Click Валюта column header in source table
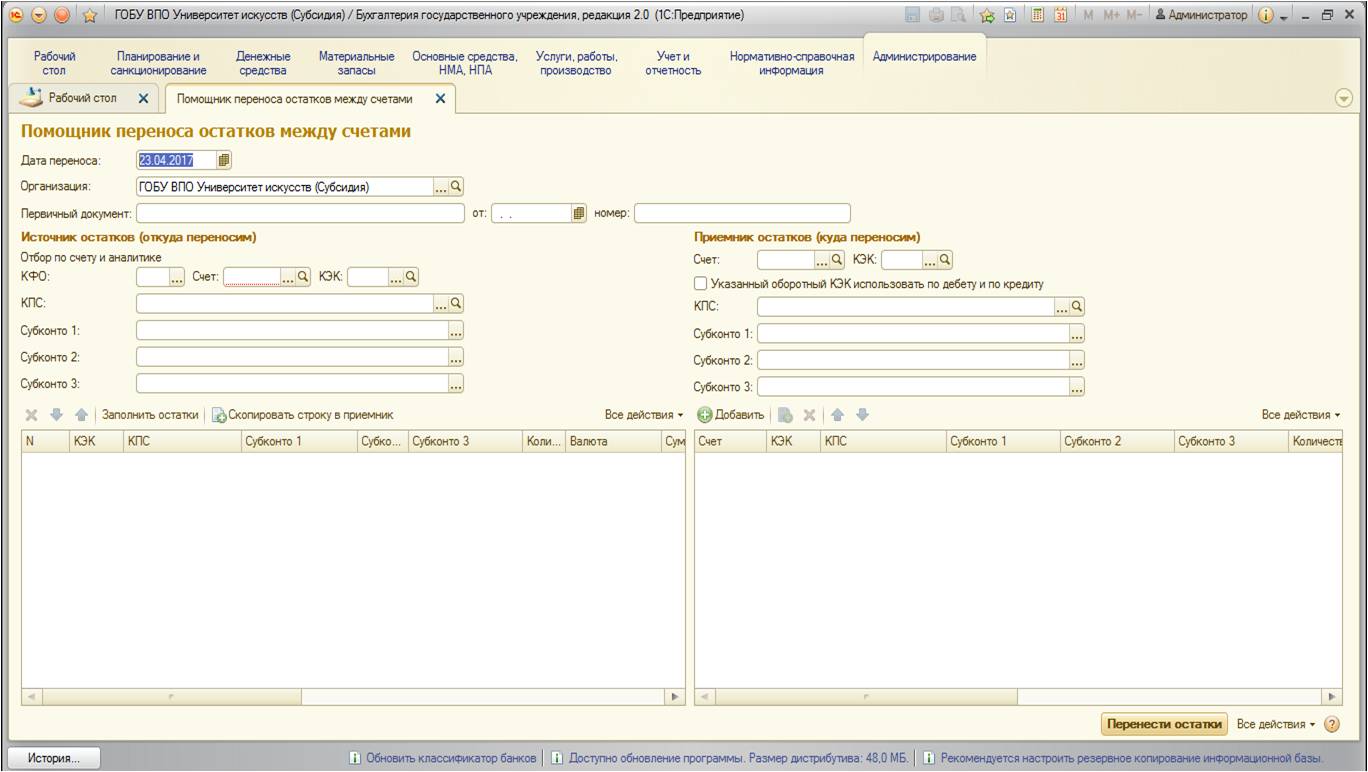Screen dimensions: 1368x772 (612, 440)
